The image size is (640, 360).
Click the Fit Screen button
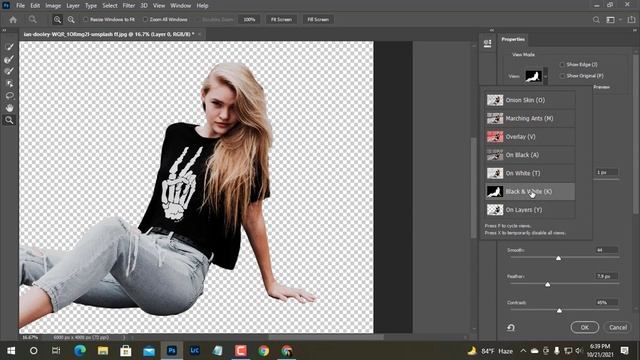pyautogui.click(x=281, y=20)
